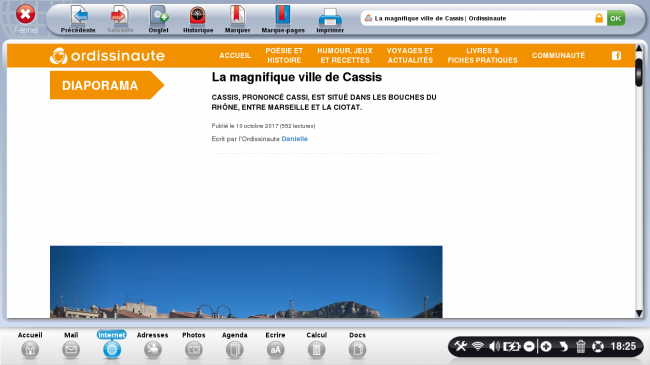Zoom in with the plus circle icon
Image resolution: width=650 pixels, height=365 pixels.
pyautogui.click(x=546, y=346)
